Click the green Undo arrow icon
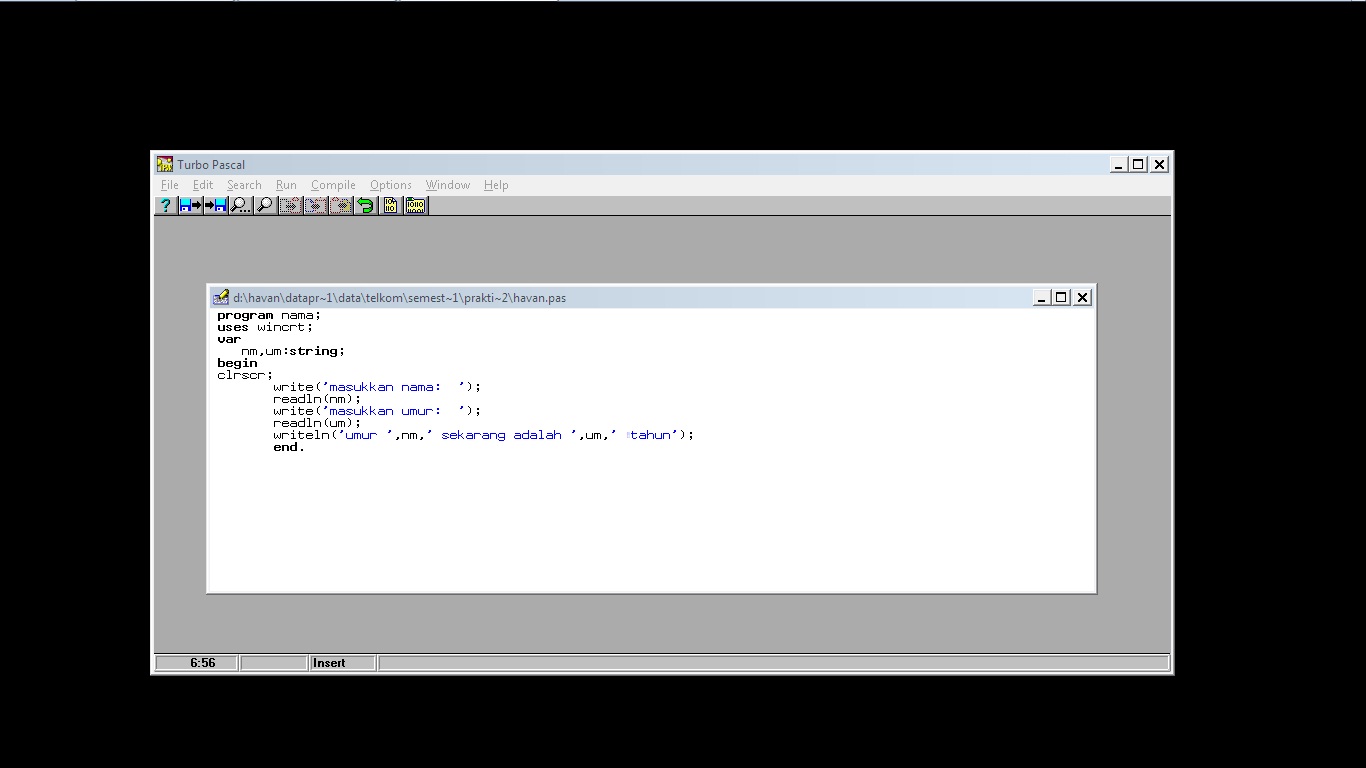Image resolution: width=1366 pixels, height=768 pixels. click(365, 205)
